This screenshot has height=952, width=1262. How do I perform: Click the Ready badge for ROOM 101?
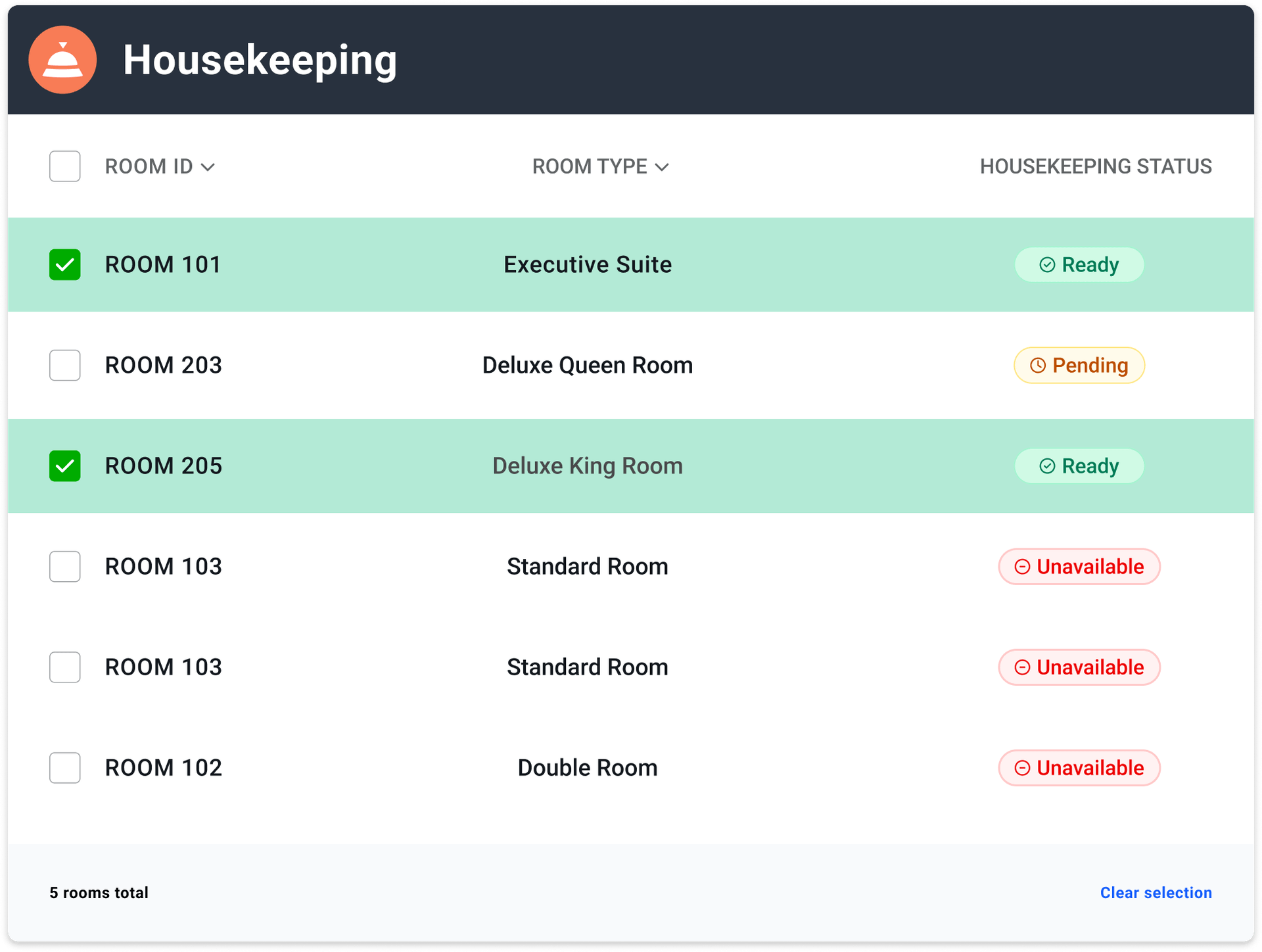(x=1079, y=264)
